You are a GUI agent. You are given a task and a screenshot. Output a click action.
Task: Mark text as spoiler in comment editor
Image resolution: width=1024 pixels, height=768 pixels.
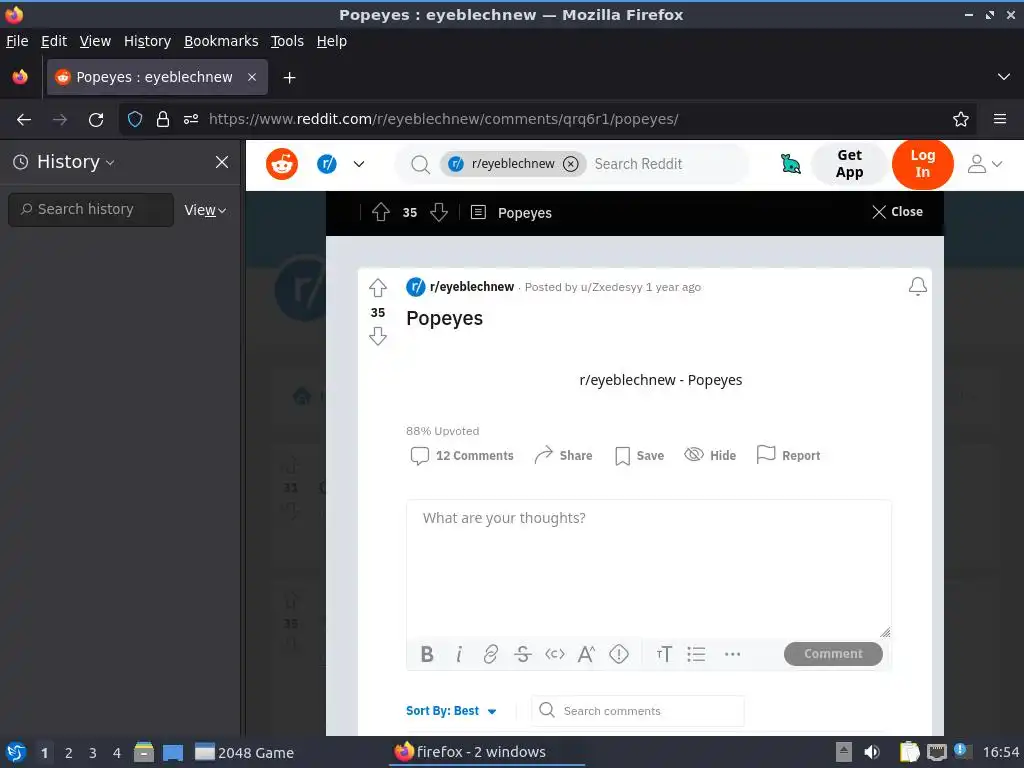tap(618, 654)
